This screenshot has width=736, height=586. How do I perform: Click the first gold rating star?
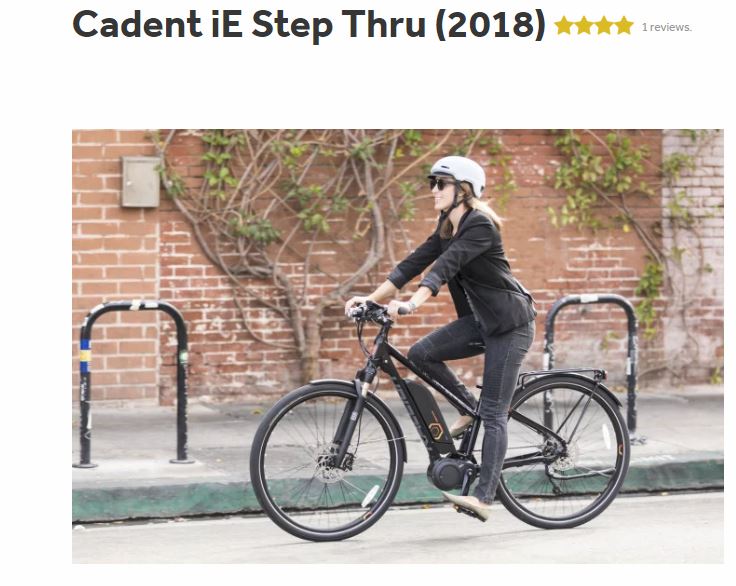564,26
